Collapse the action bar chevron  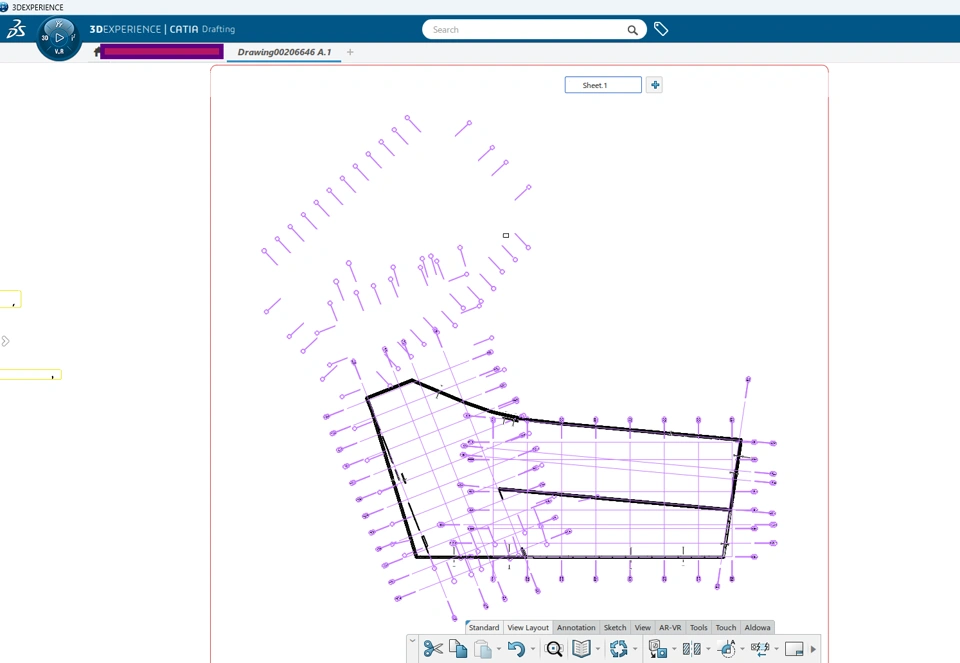412,640
